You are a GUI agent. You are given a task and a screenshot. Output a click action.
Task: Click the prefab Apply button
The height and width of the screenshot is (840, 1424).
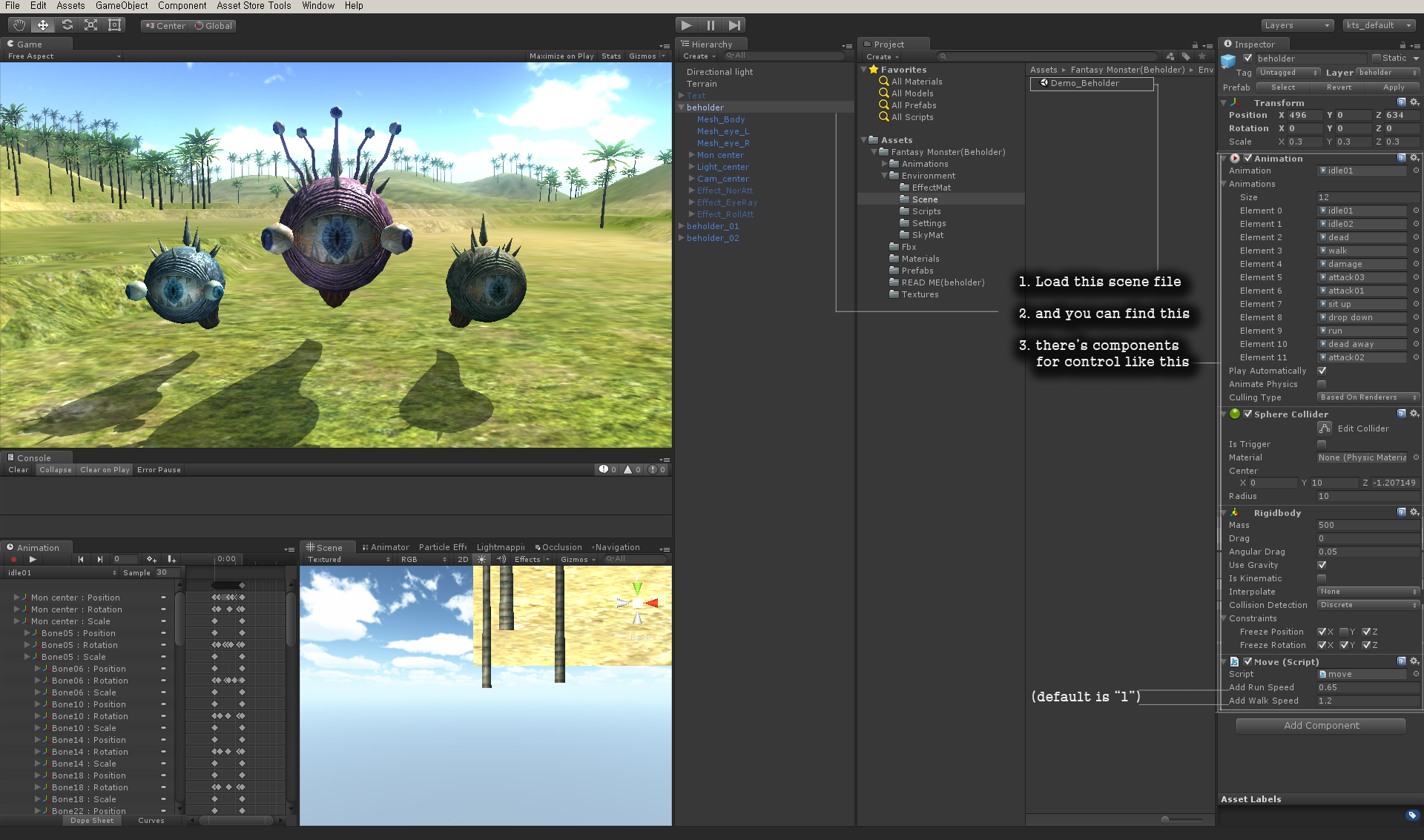(1394, 87)
